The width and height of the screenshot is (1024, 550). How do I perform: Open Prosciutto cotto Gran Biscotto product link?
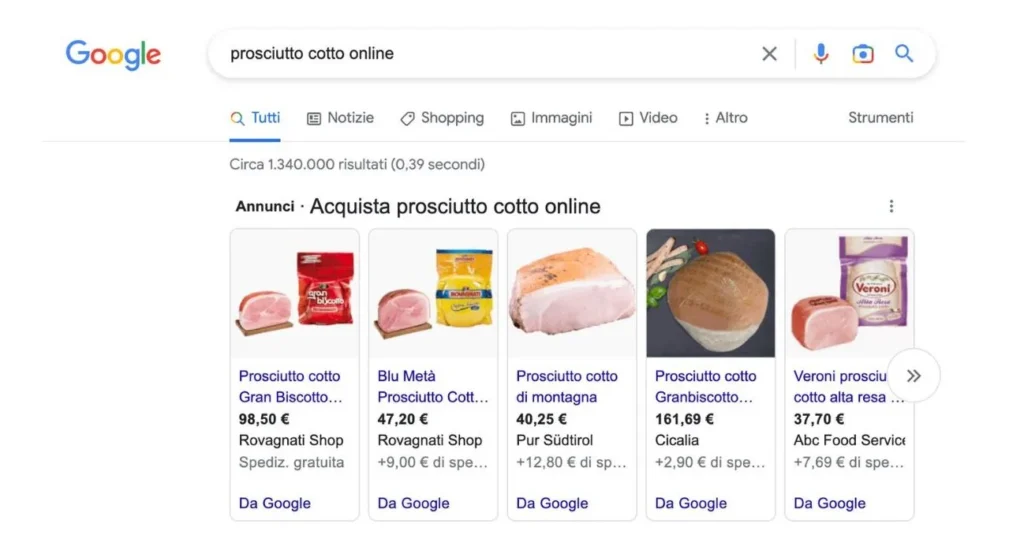click(290, 386)
